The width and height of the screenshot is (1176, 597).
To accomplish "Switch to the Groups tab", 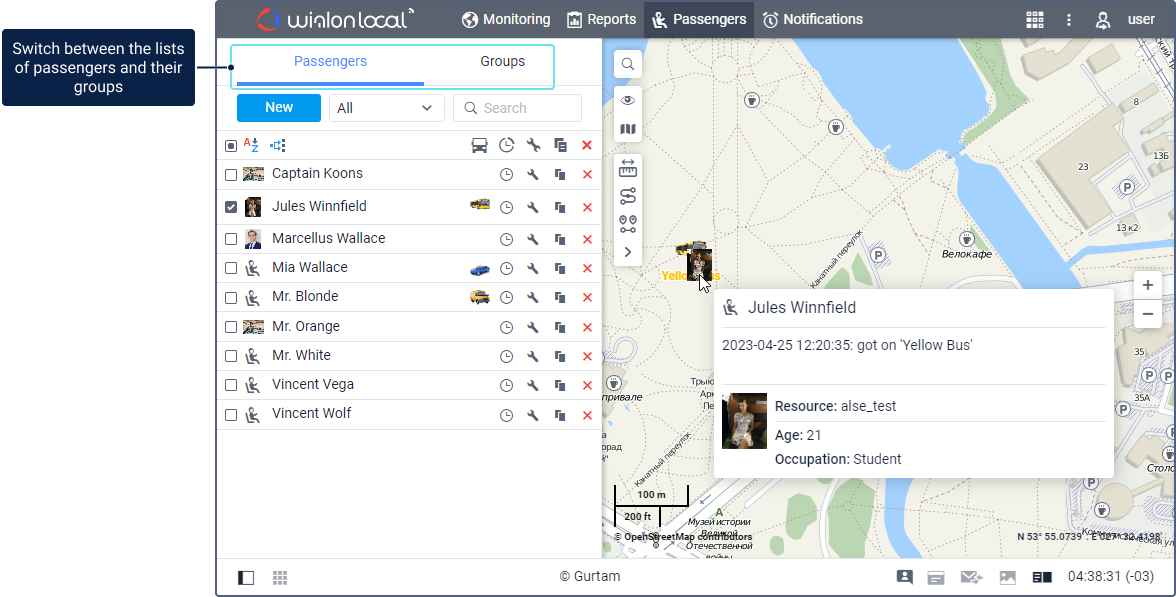I will click(x=502, y=62).
